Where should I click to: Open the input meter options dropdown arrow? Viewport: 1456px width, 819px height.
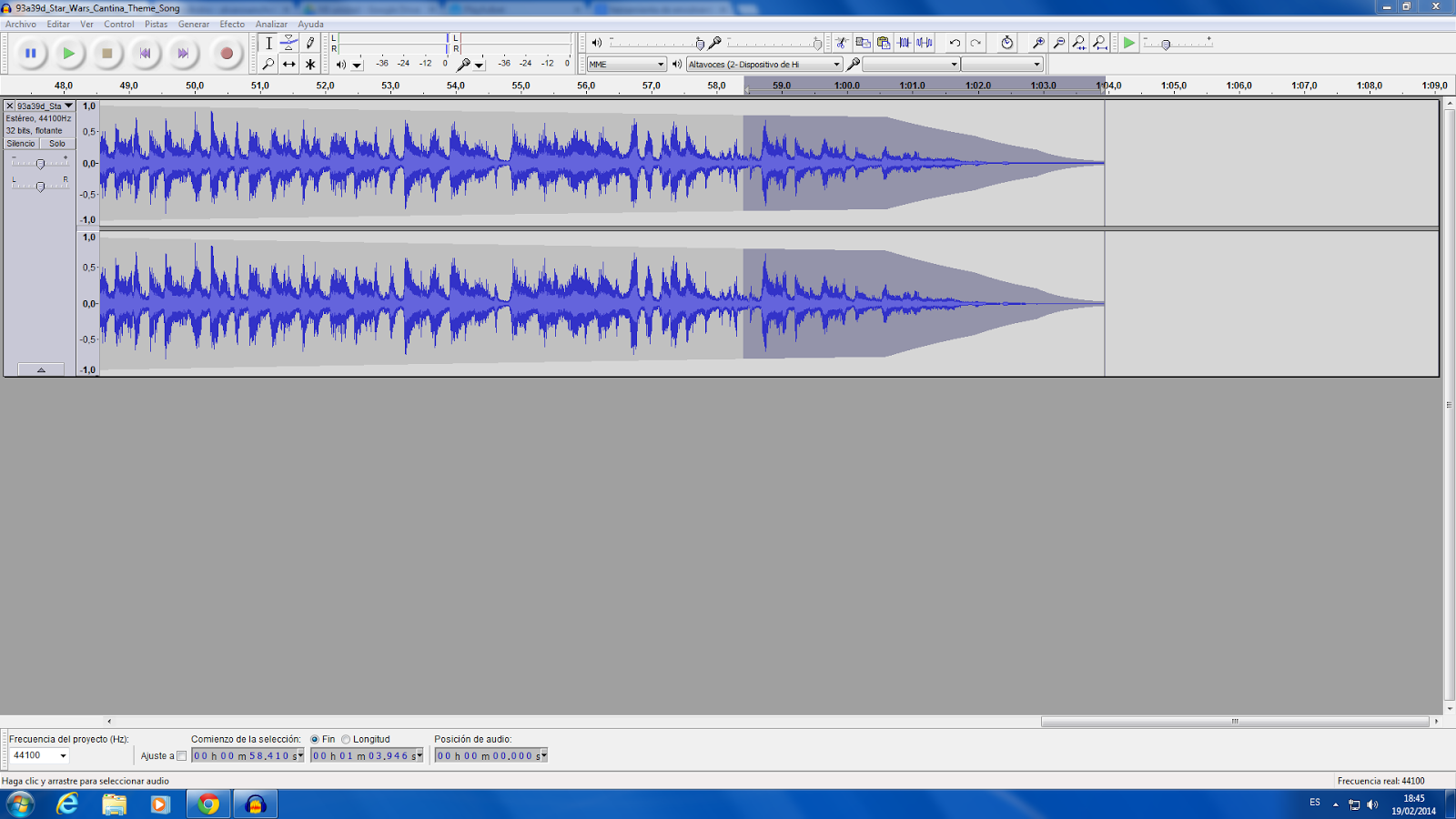point(479,66)
